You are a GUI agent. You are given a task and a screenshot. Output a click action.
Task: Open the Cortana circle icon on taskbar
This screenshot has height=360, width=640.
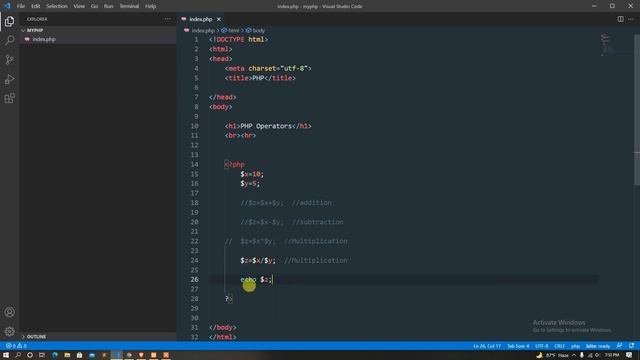pyautogui.click(x=30, y=355)
